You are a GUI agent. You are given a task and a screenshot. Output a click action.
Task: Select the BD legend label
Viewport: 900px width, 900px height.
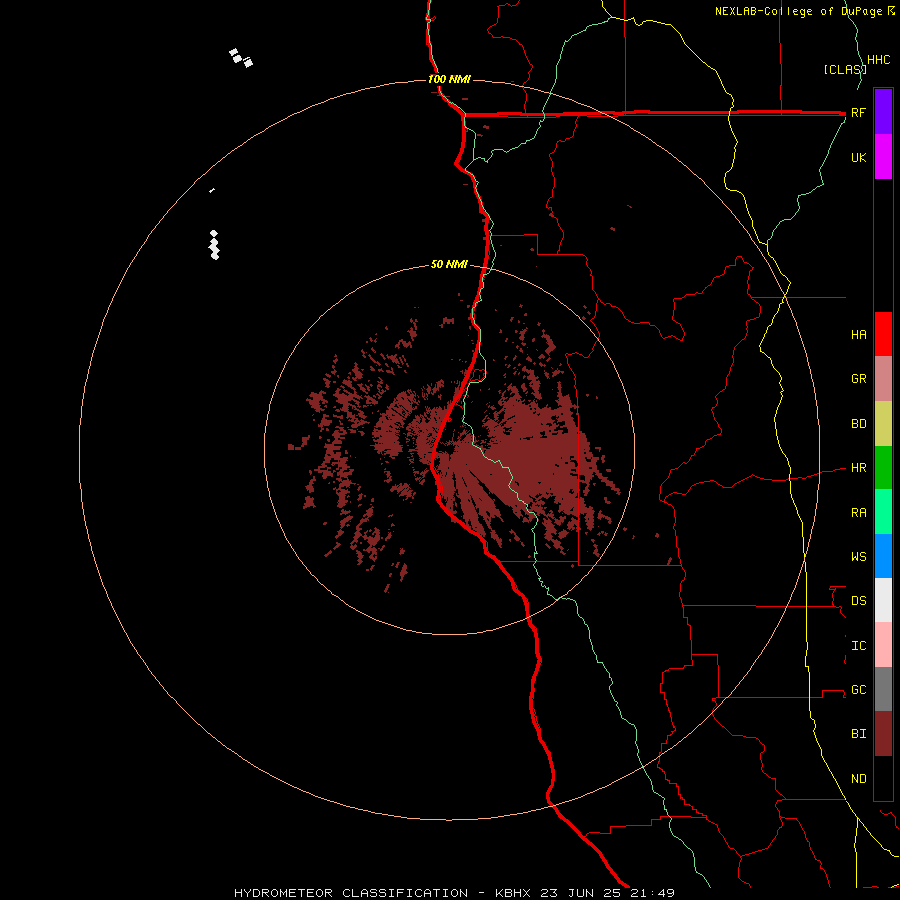click(859, 424)
